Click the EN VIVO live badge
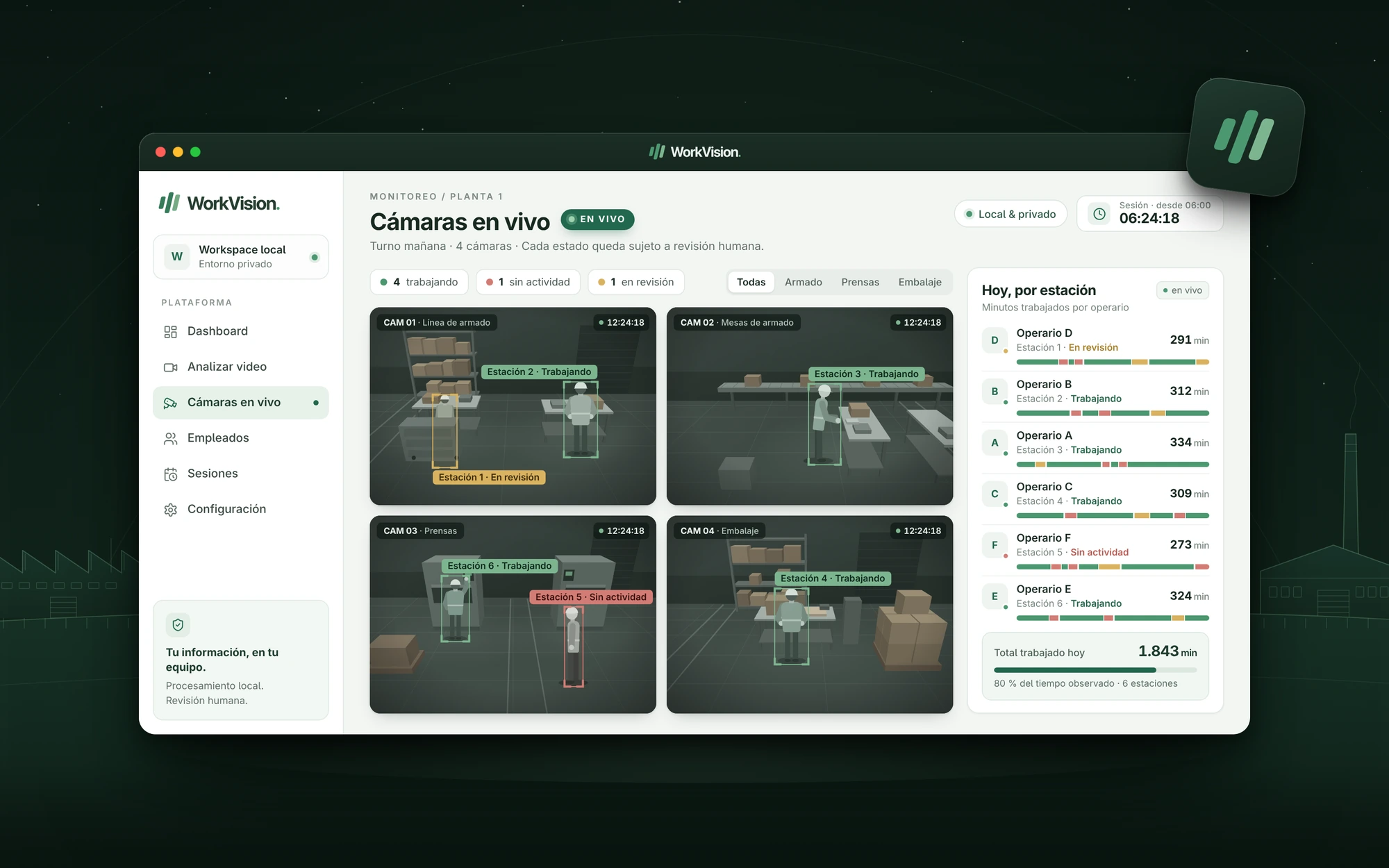Screen dimensions: 1389x868 click(x=597, y=219)
